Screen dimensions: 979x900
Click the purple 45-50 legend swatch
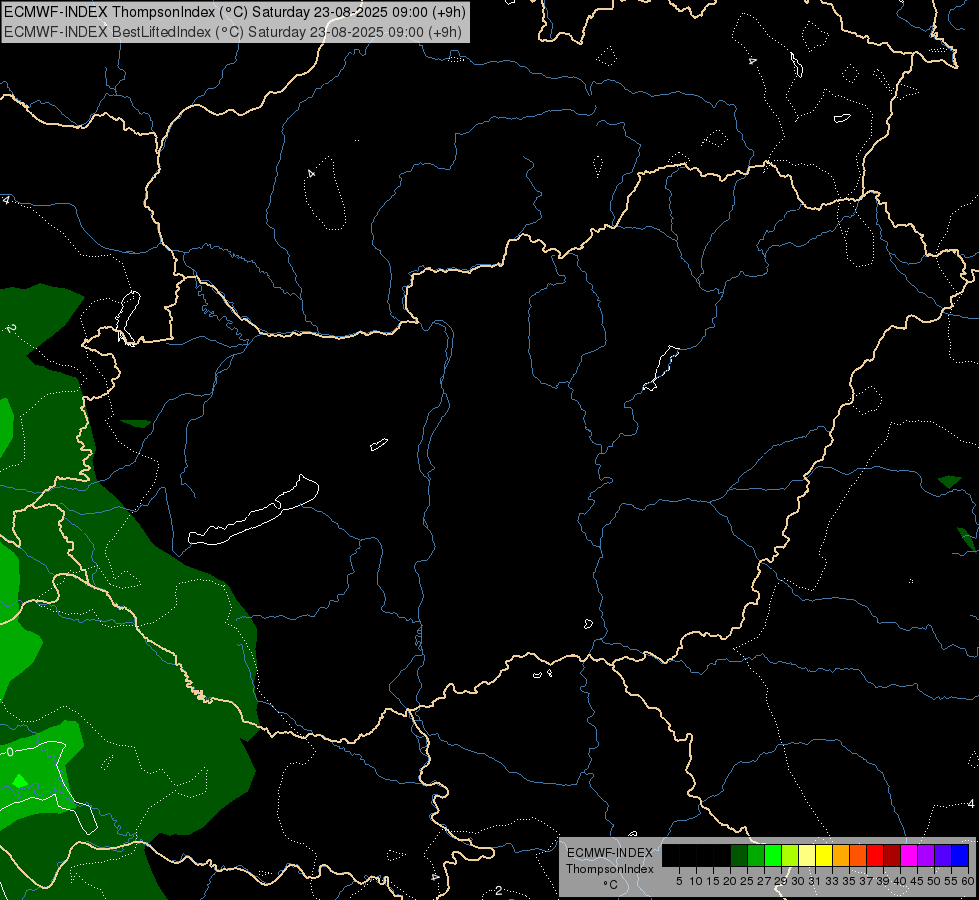(x=926, y=855)
